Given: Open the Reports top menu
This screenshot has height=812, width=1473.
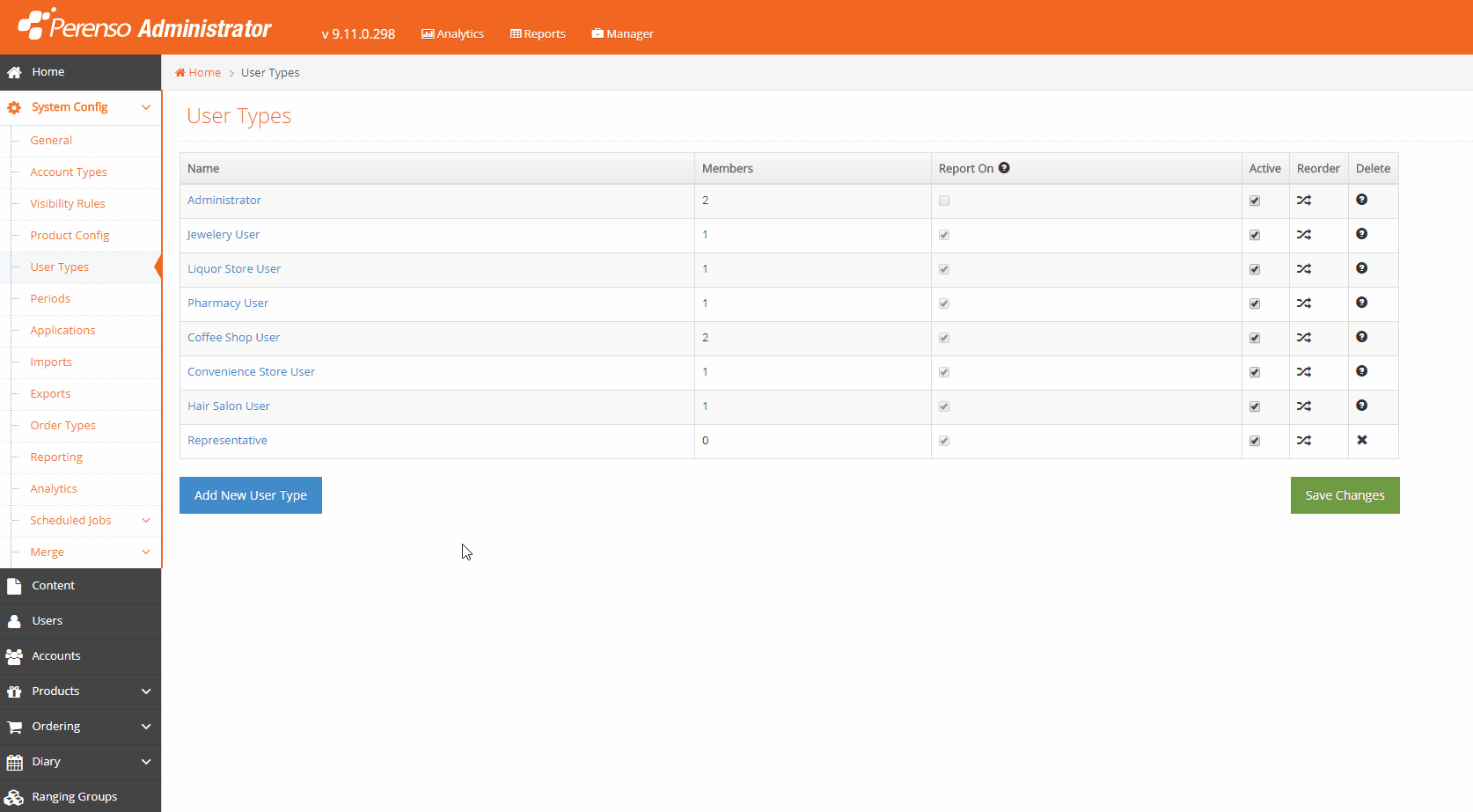Looking at the screenshot, I should [538, 33].
